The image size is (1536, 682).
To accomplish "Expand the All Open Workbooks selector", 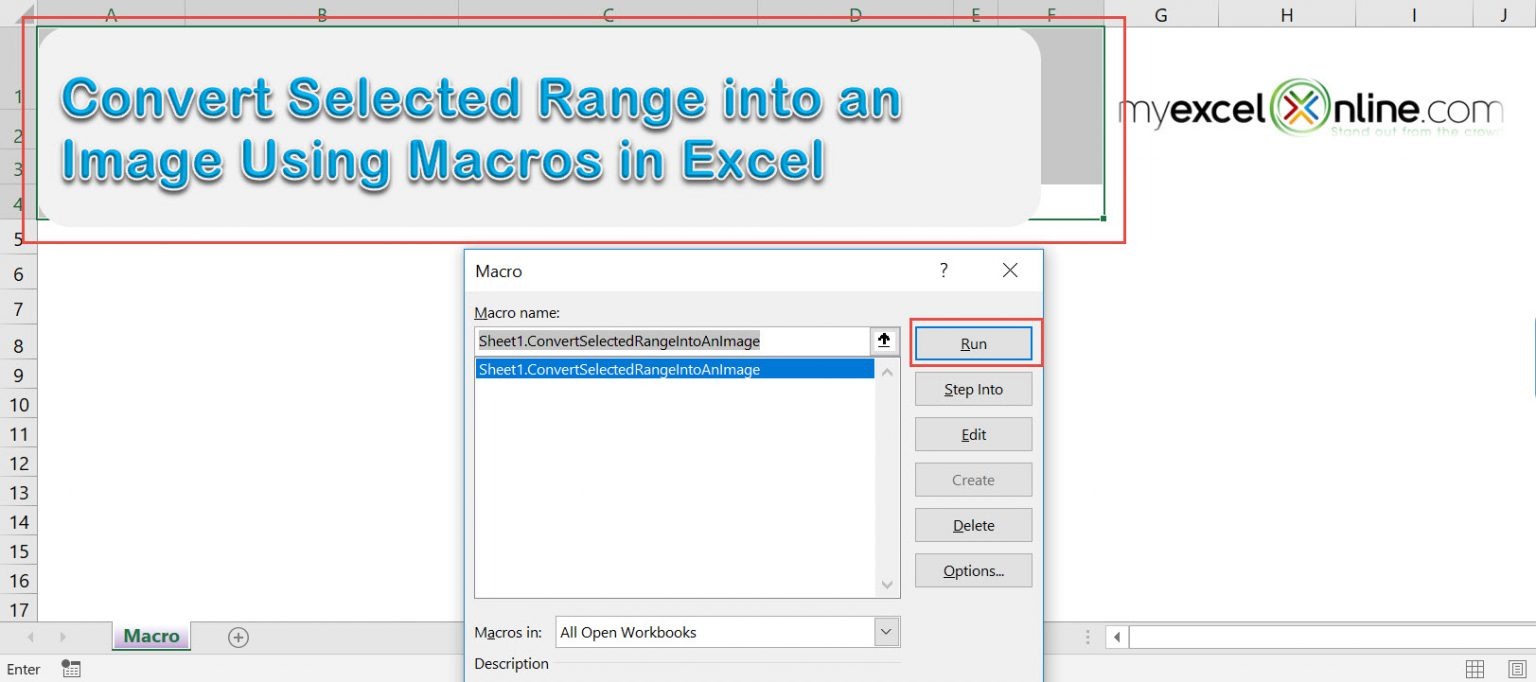I will pos(886,632).
